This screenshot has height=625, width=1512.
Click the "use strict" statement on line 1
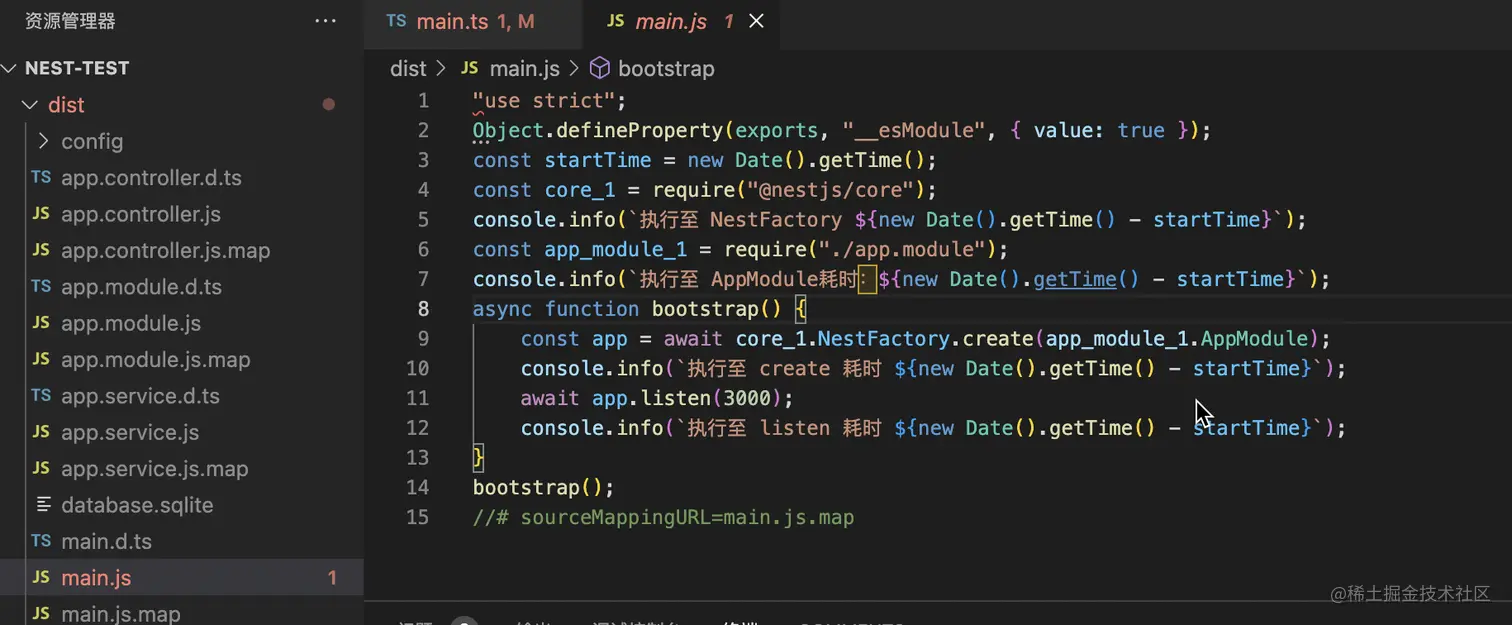549,100
